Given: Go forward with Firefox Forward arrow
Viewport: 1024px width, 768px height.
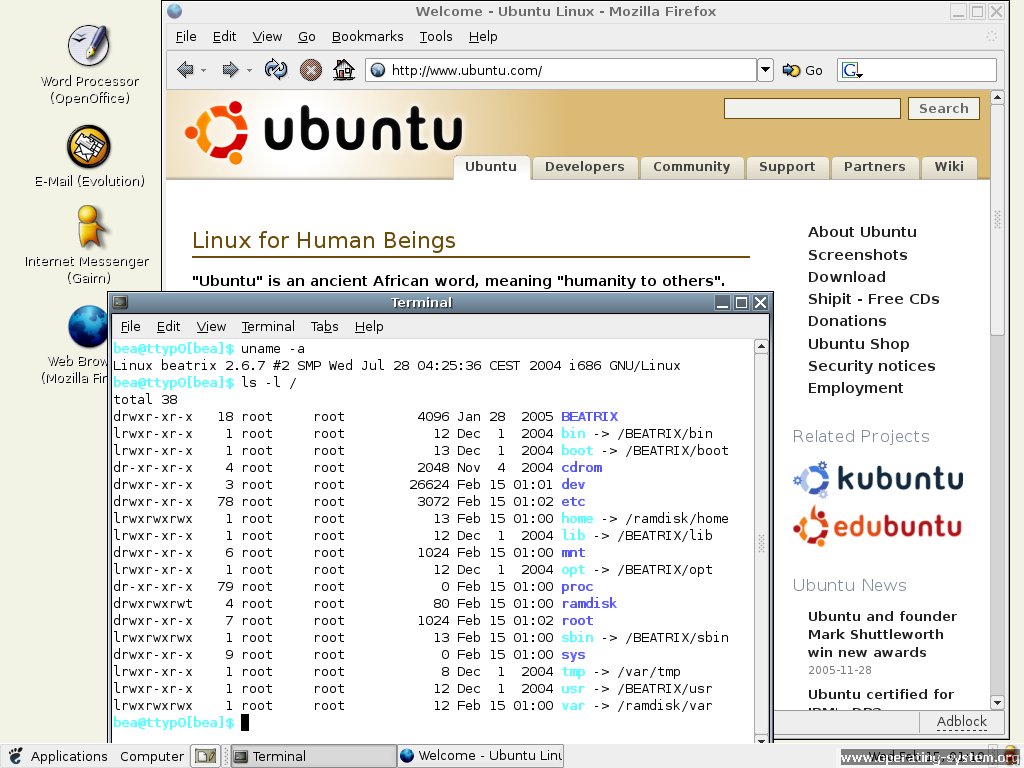Looking at the screenshot, I should point(230,69).
